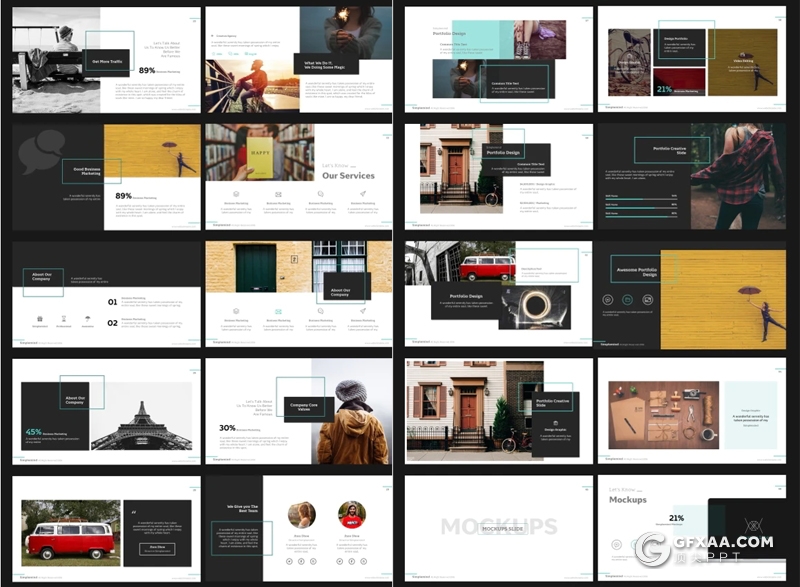The height and width of the screenshot is (587, 800).
Task: Click the woman's round team avatar
Action: (302, 515)
